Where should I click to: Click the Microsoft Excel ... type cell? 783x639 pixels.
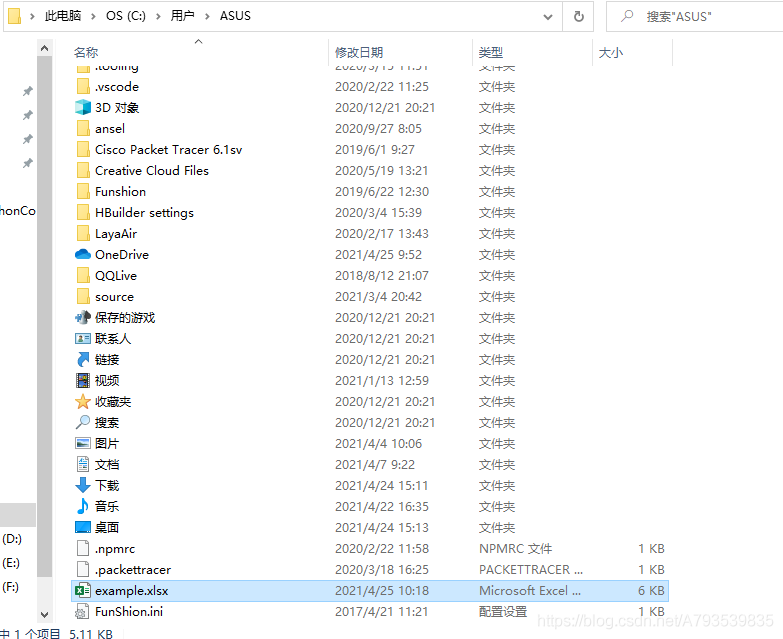coord(529,591)
